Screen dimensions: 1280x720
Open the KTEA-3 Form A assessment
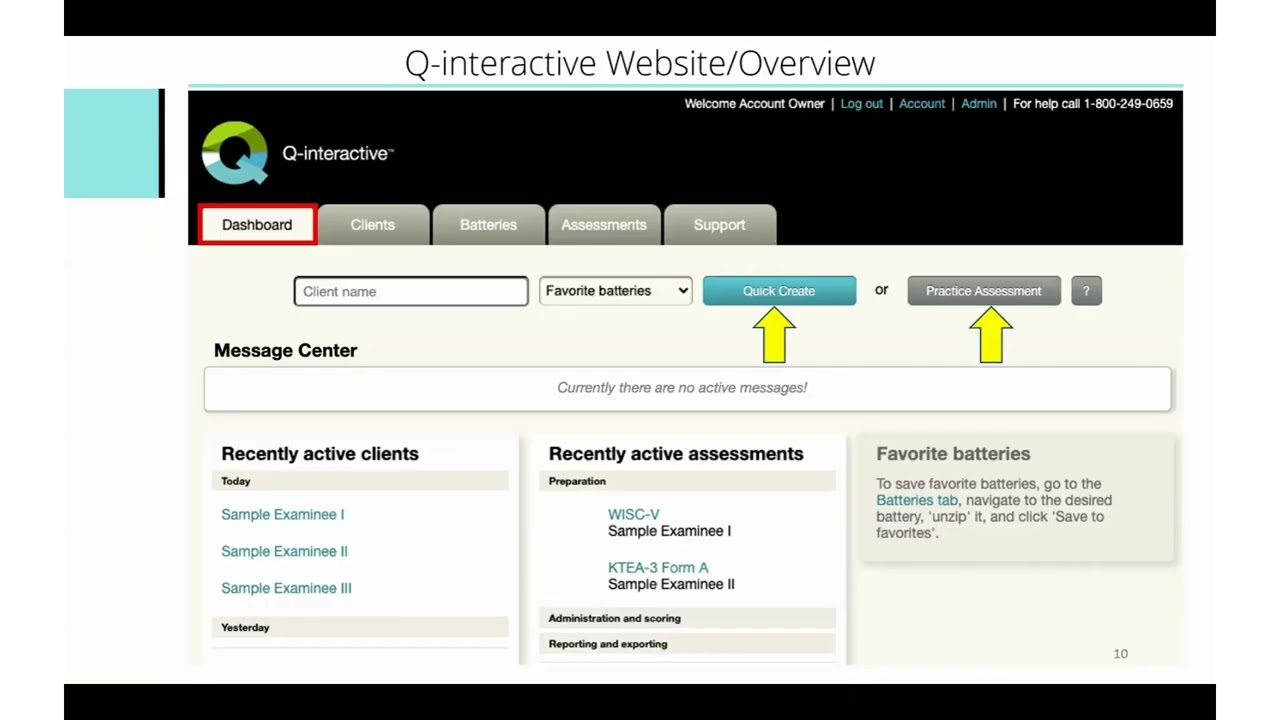point(658,567)
